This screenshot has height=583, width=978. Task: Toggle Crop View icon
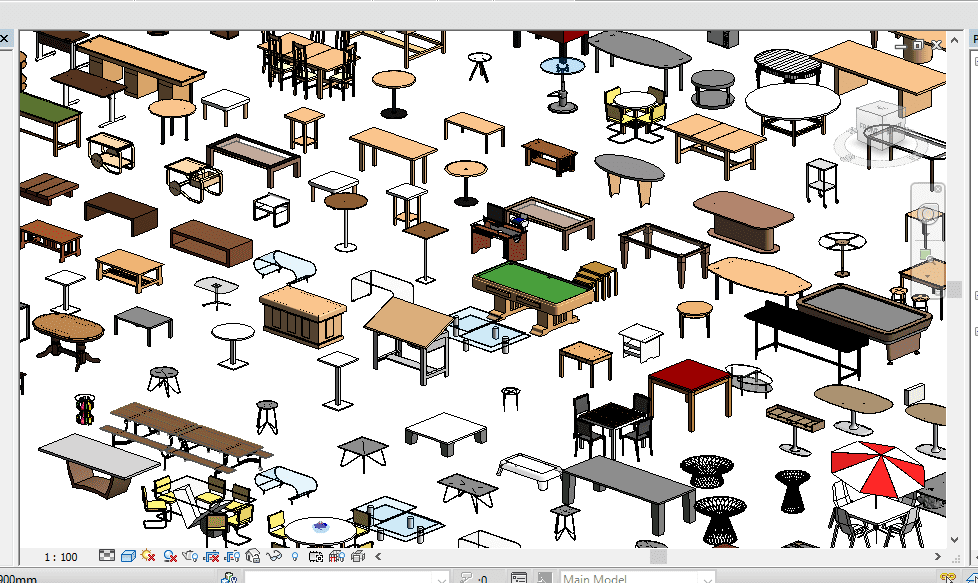click(212, 556)
